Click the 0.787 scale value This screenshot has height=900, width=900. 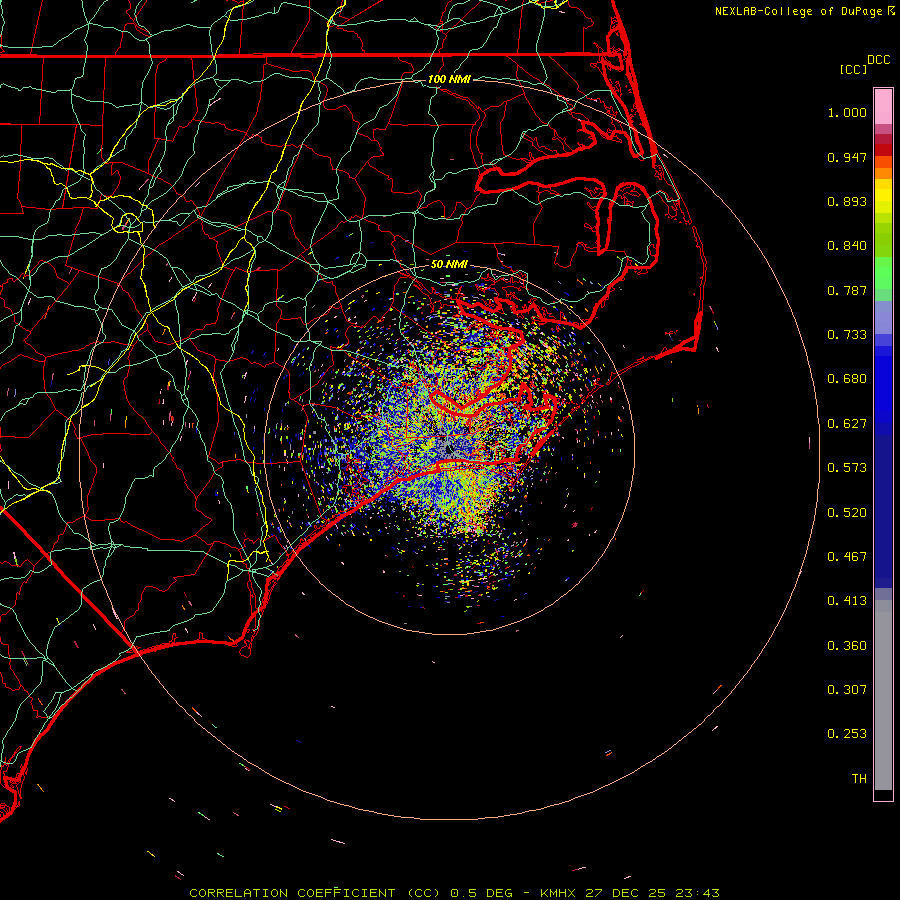(x=847, y=290)
